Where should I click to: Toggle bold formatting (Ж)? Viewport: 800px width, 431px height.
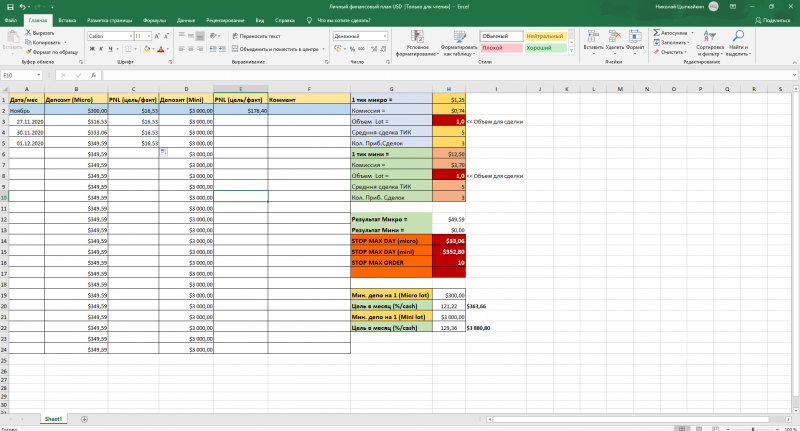(x=92, y=49)
